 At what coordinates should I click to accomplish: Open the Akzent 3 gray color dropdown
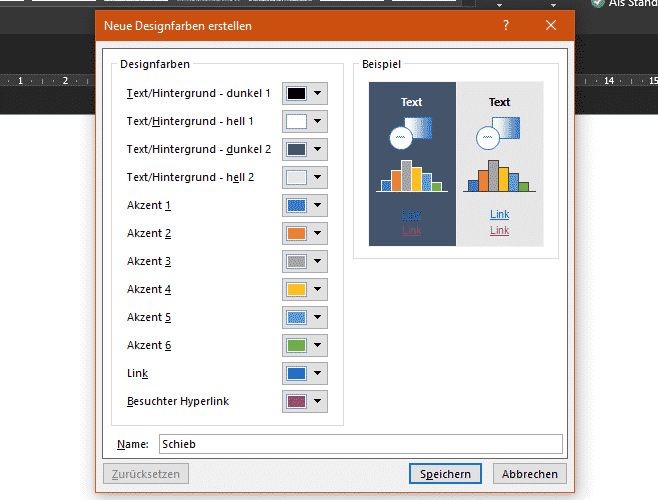[305, 262]
